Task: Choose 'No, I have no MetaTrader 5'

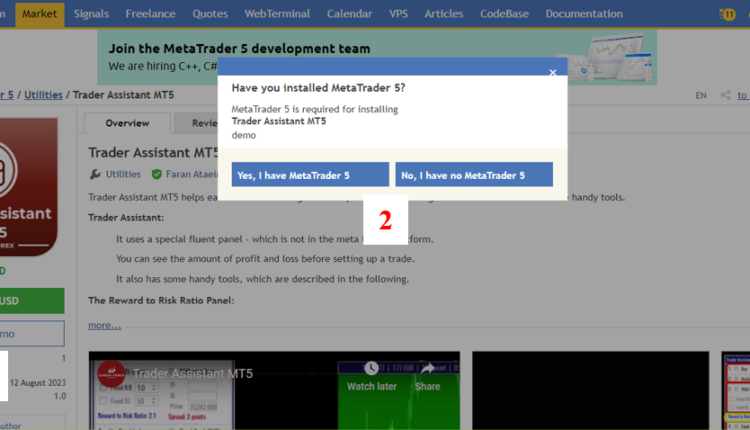Action: [x=473, y=175]
